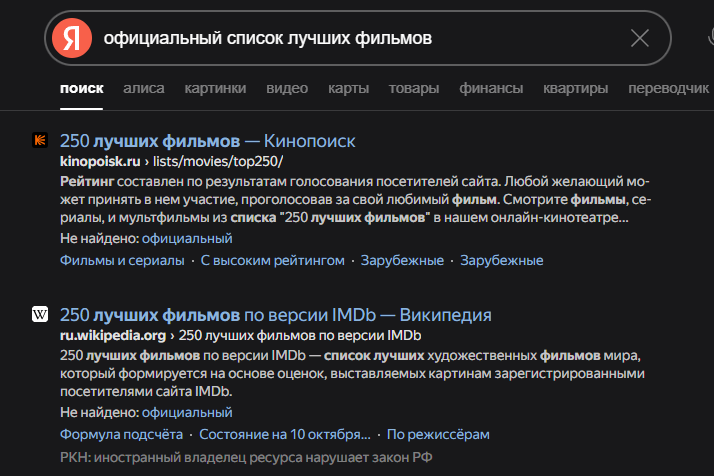Open the «Состояние на 10 октября…» sitelink
Screen dimensions: 714x476
285,435
